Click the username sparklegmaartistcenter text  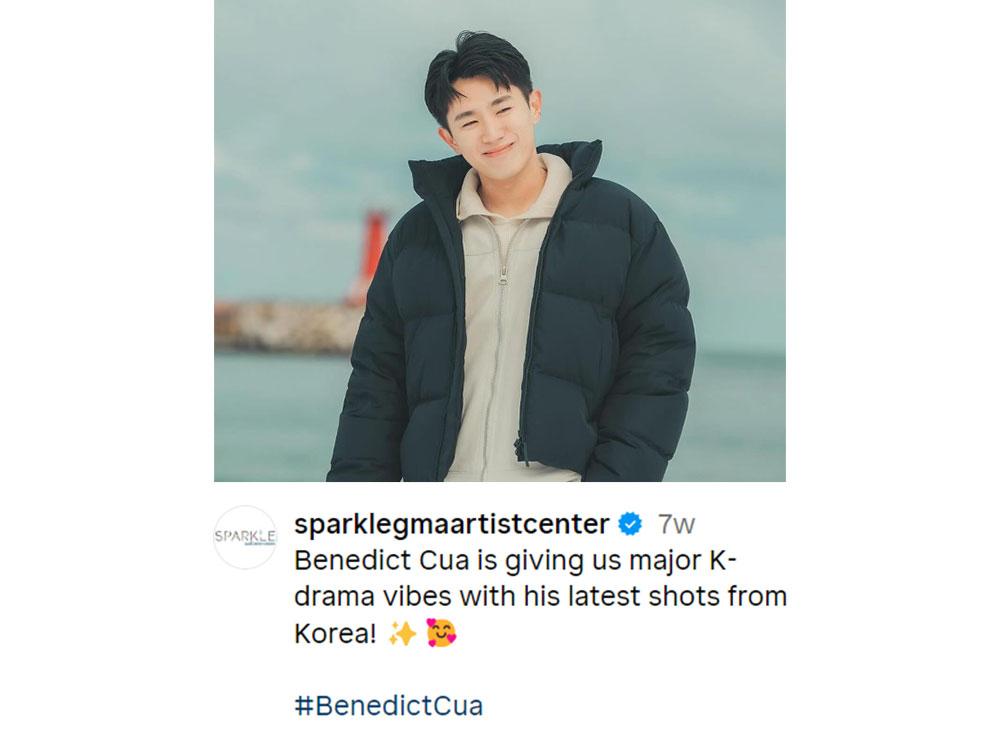(450, 520)
